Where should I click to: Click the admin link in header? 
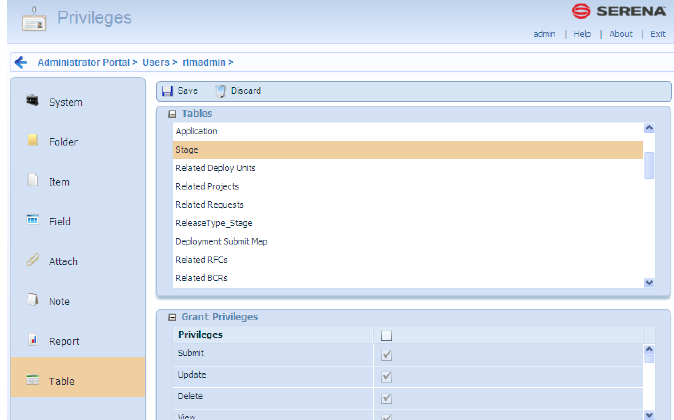tap(544, 34)
